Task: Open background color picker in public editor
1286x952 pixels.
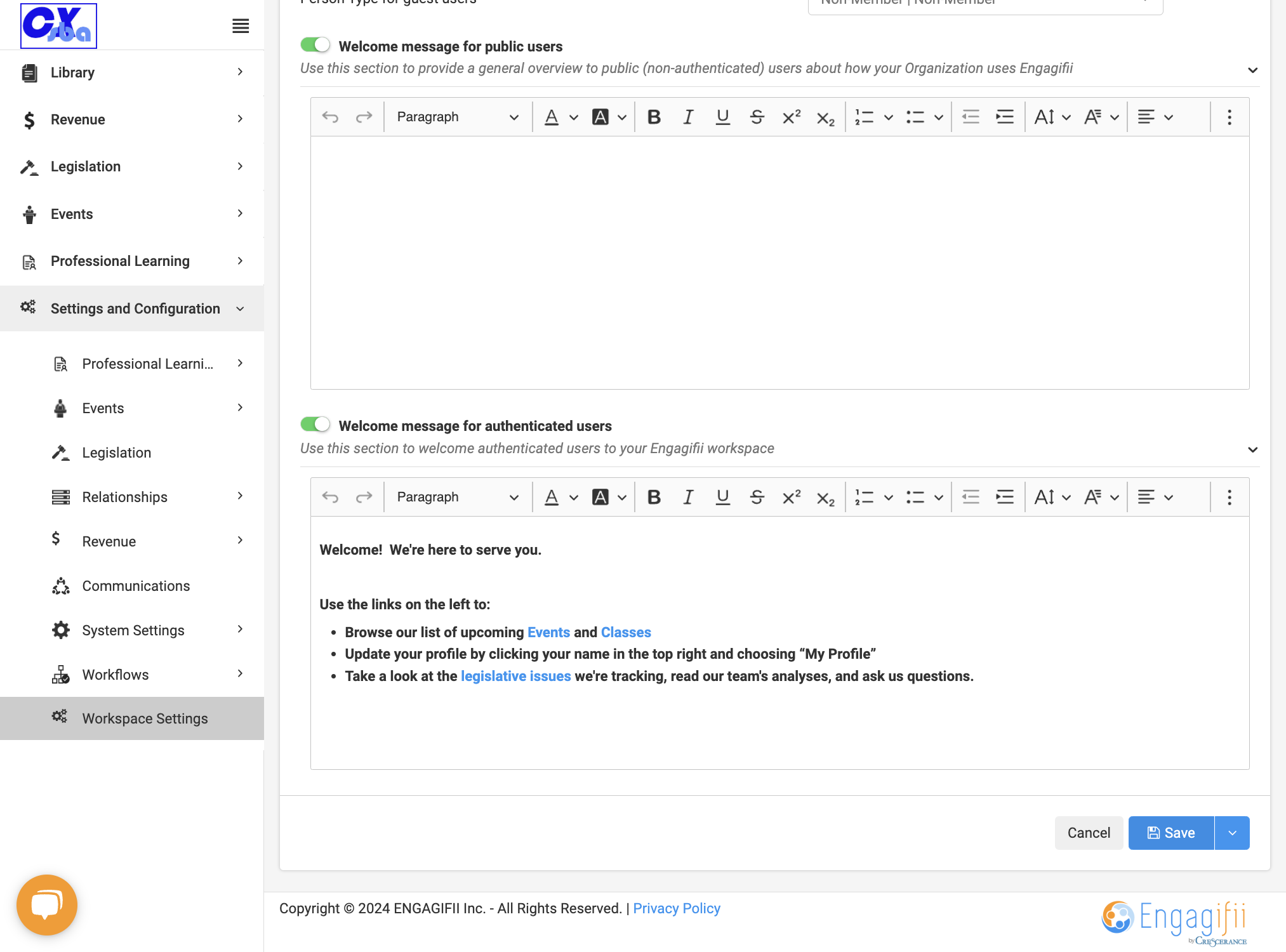Action: 609,117
